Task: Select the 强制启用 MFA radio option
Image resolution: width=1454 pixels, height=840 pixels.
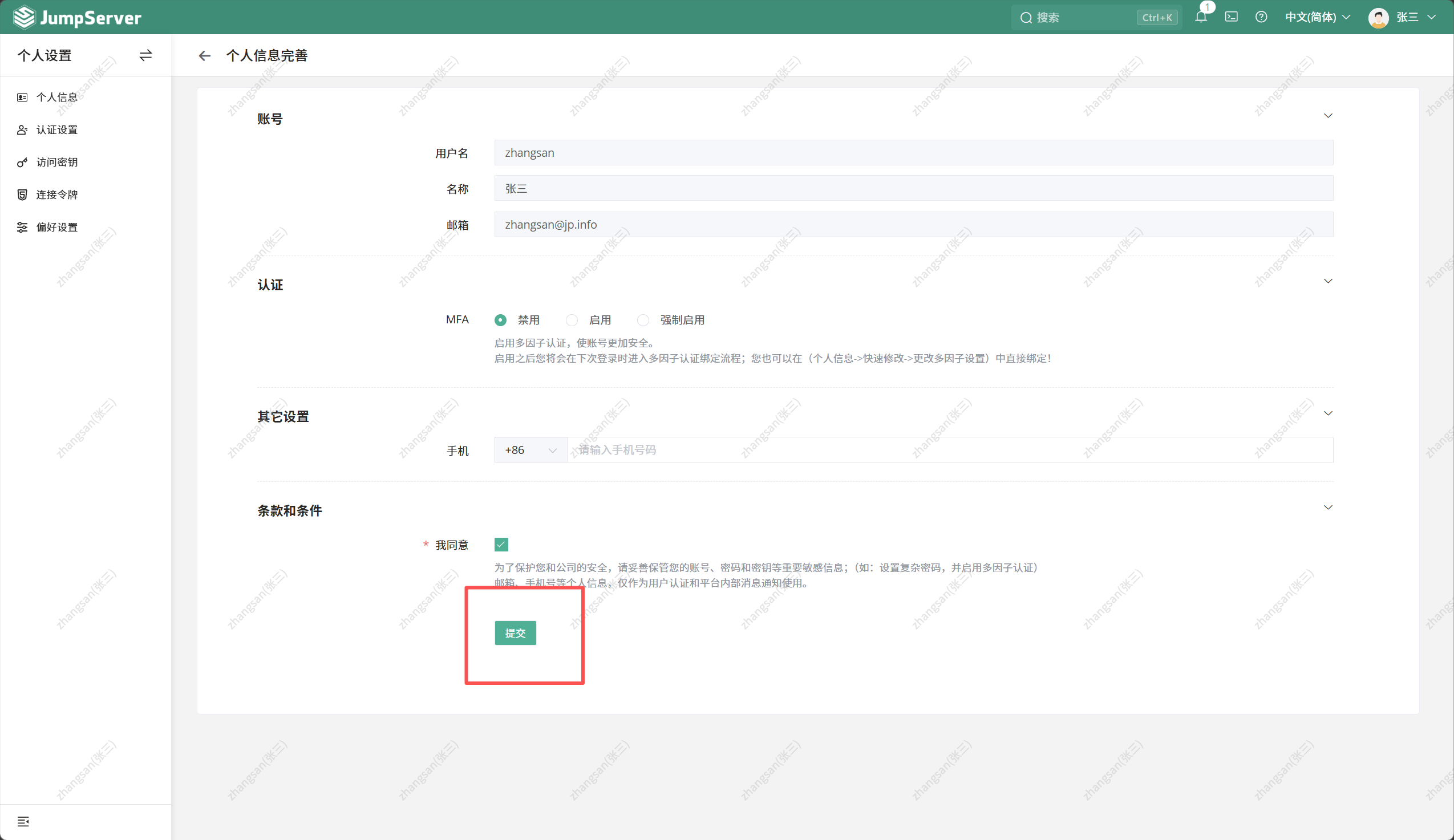Action: pos(643,320)
